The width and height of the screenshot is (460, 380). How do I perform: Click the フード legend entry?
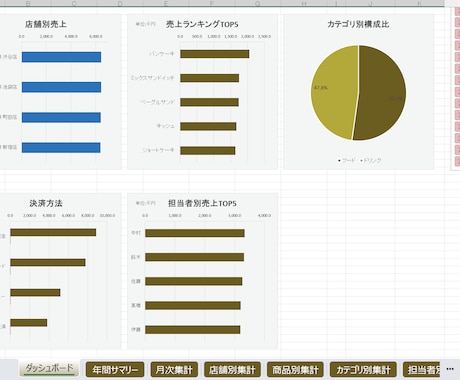347,160
